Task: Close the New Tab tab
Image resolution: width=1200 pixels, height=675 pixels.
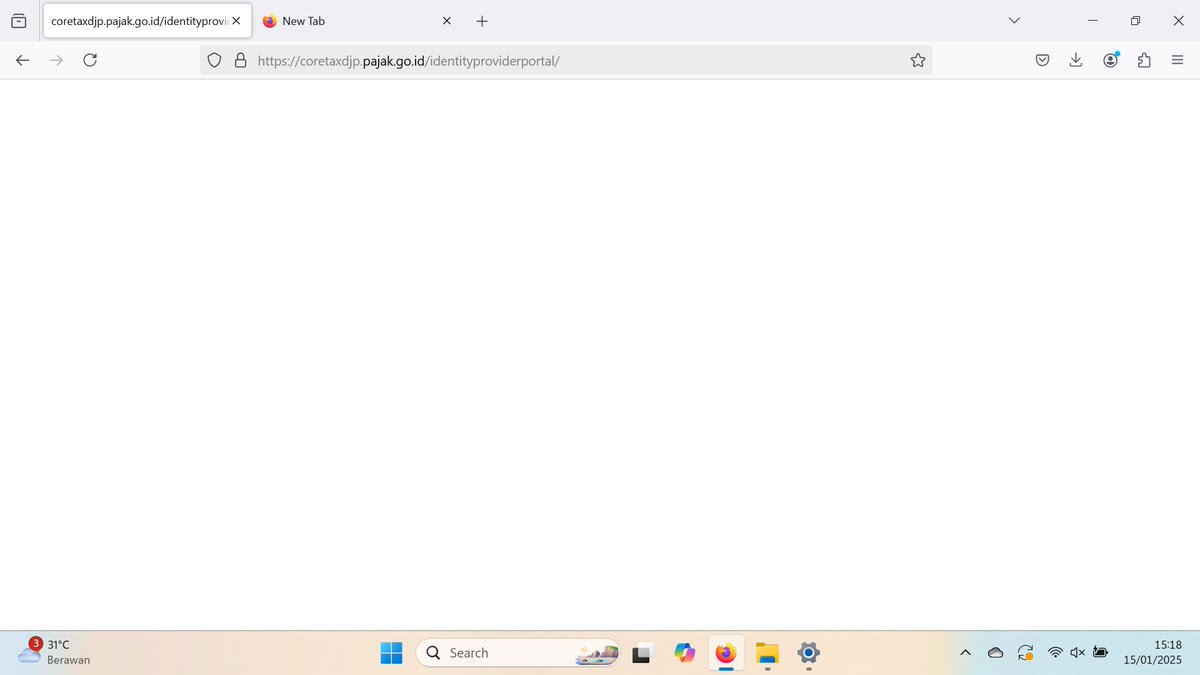Action: pos(446,20)
